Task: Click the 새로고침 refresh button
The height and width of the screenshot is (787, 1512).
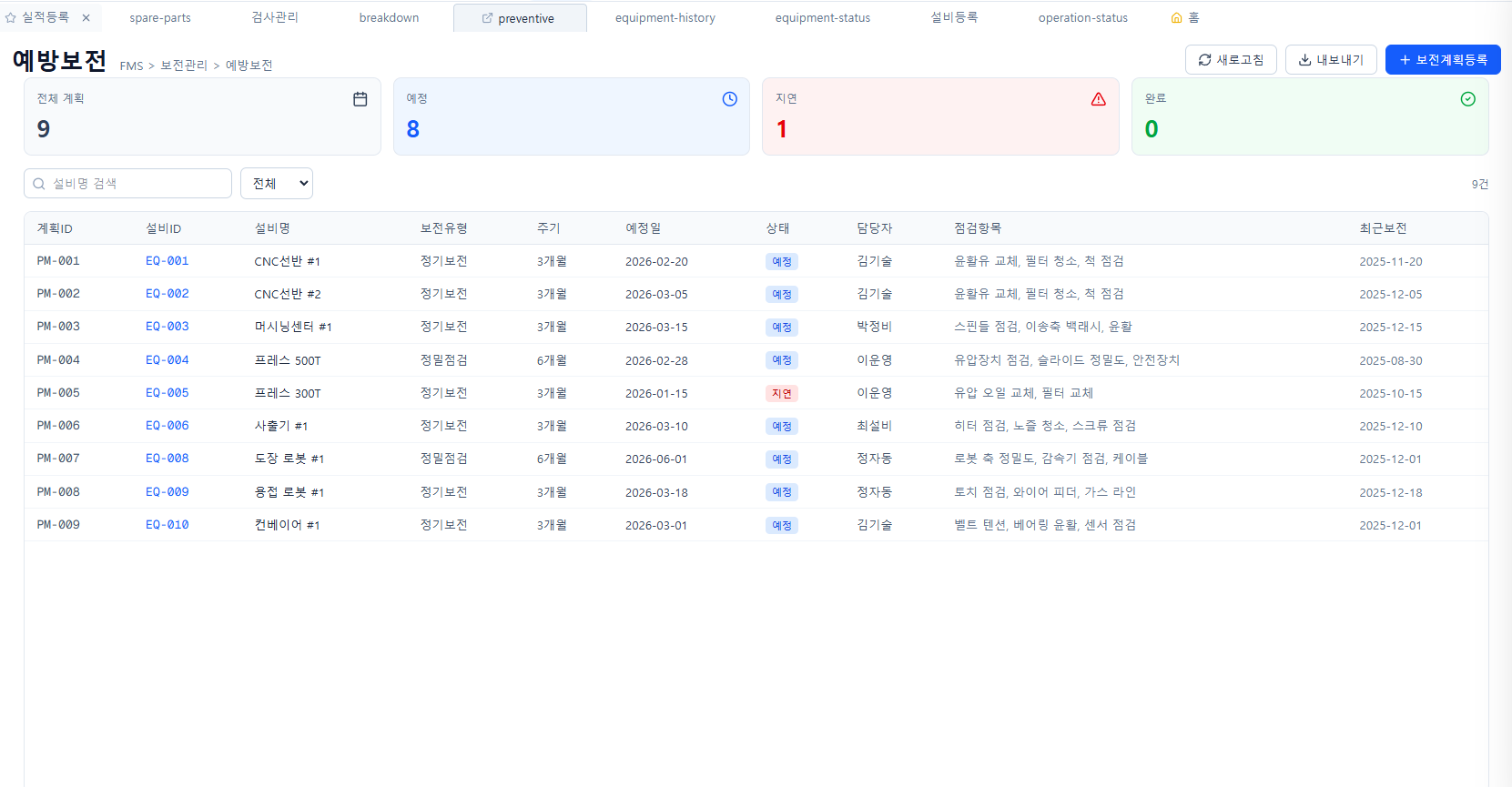Action: point(1231,60)
